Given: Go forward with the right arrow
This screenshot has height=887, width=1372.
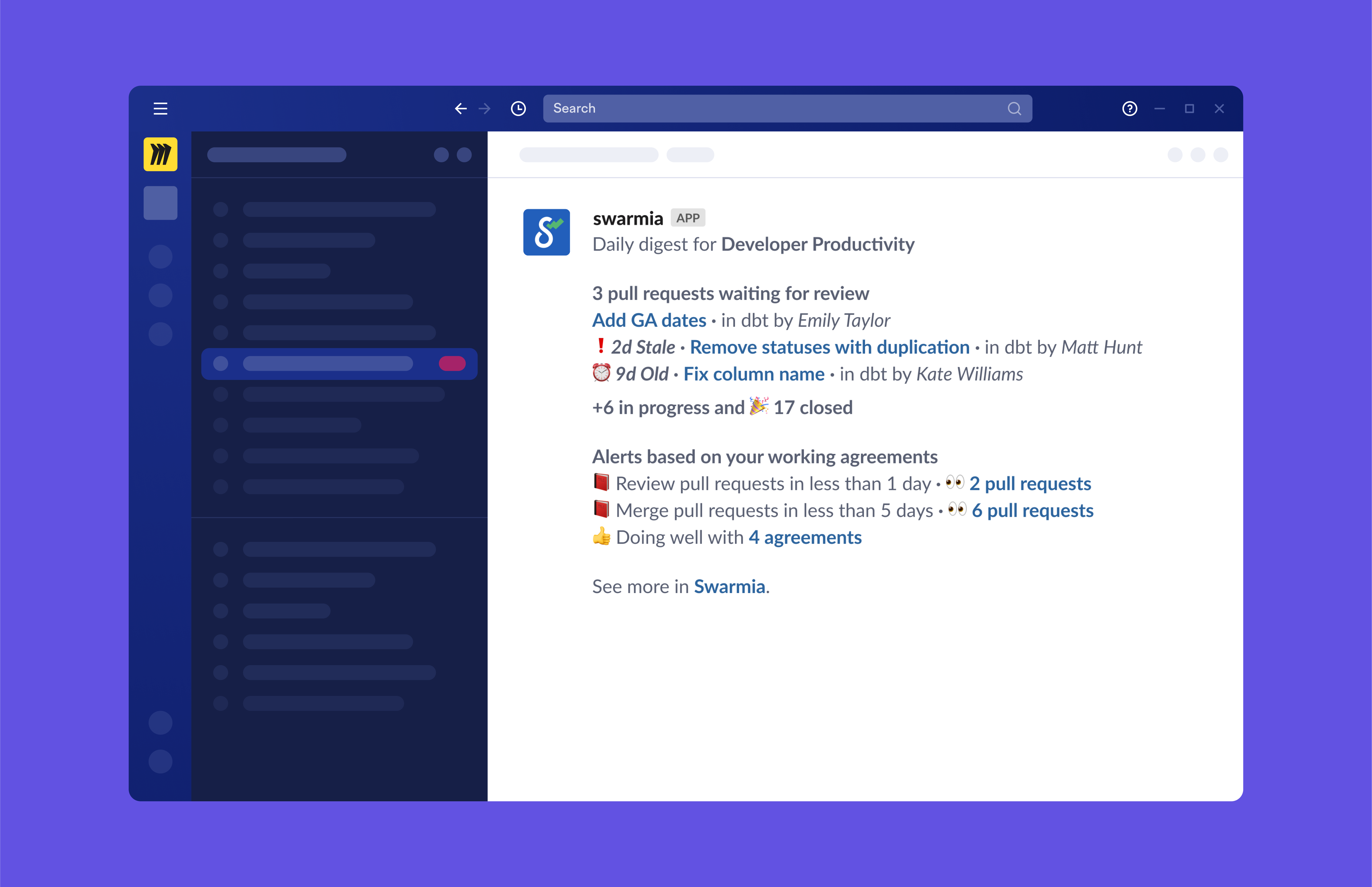Looking at the screenshot, I should [x=485, y=108].
